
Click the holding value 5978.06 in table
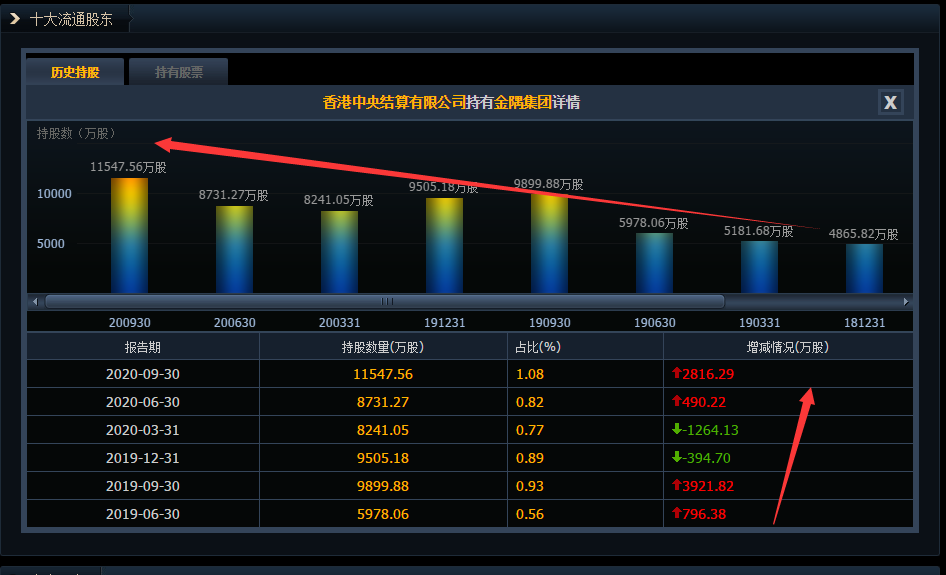click(x=383, y=514)
